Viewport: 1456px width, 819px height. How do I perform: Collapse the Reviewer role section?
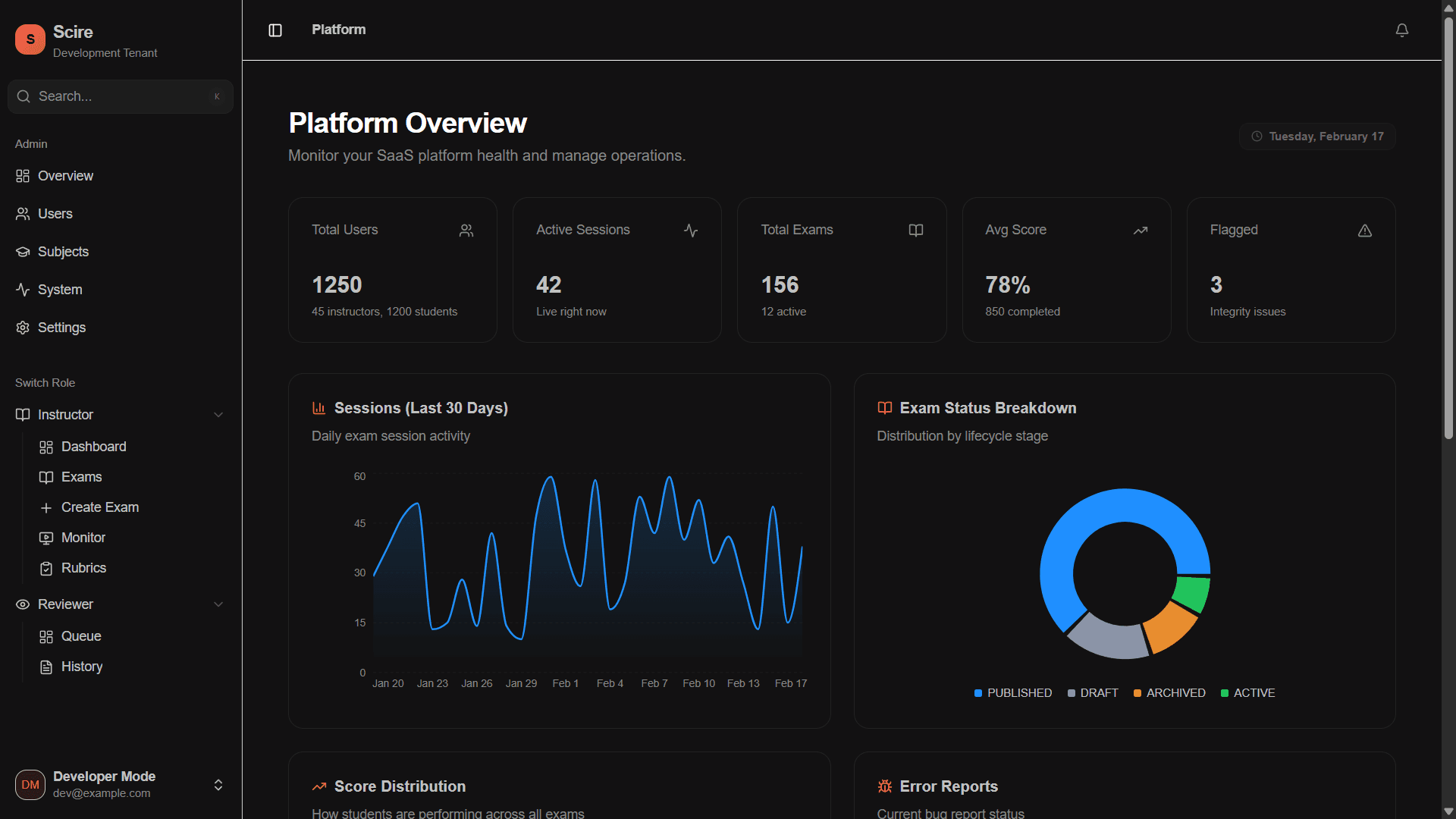[x=218, y=604]
